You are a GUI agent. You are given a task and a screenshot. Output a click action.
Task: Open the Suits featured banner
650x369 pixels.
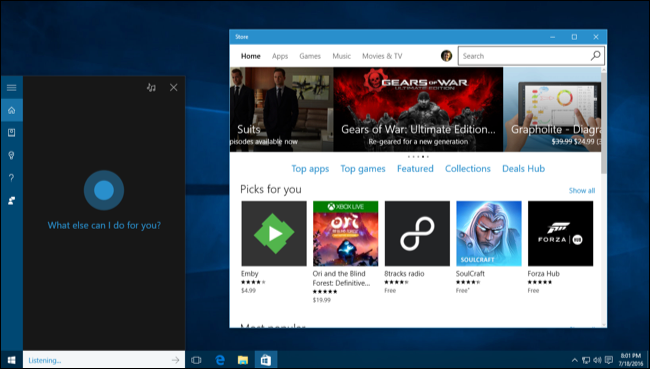281,109
